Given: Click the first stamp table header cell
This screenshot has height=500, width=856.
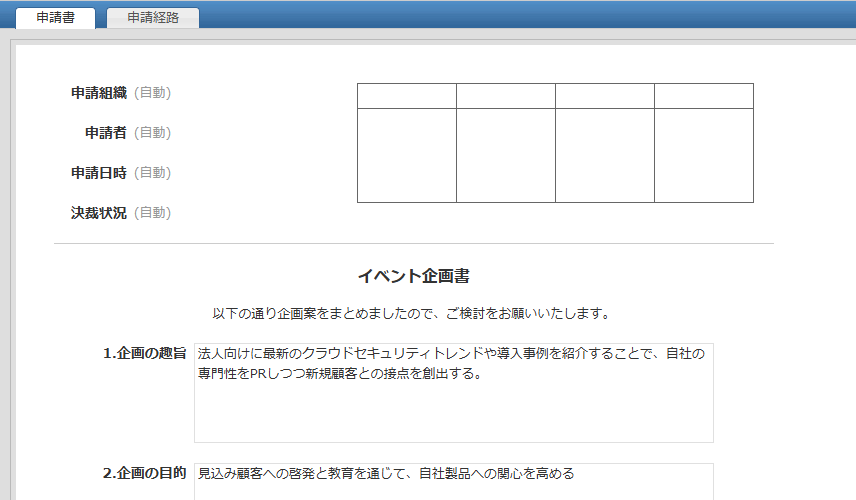Looking at the screenshot, I should [x=407, y=96].
